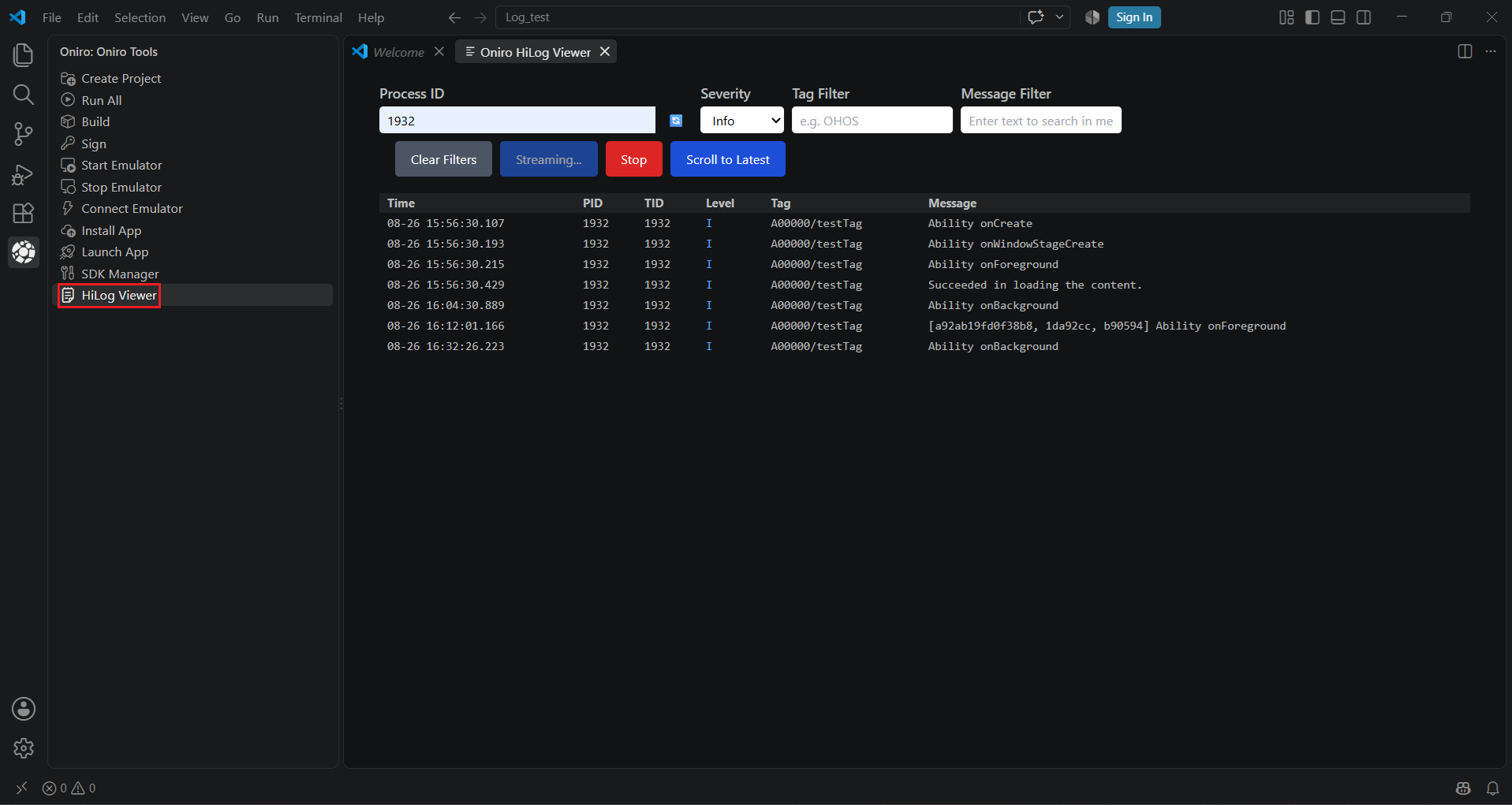This screenshot has height=805, width=1512.
Task: Open the Accounts icon
Action: [24, 709]
